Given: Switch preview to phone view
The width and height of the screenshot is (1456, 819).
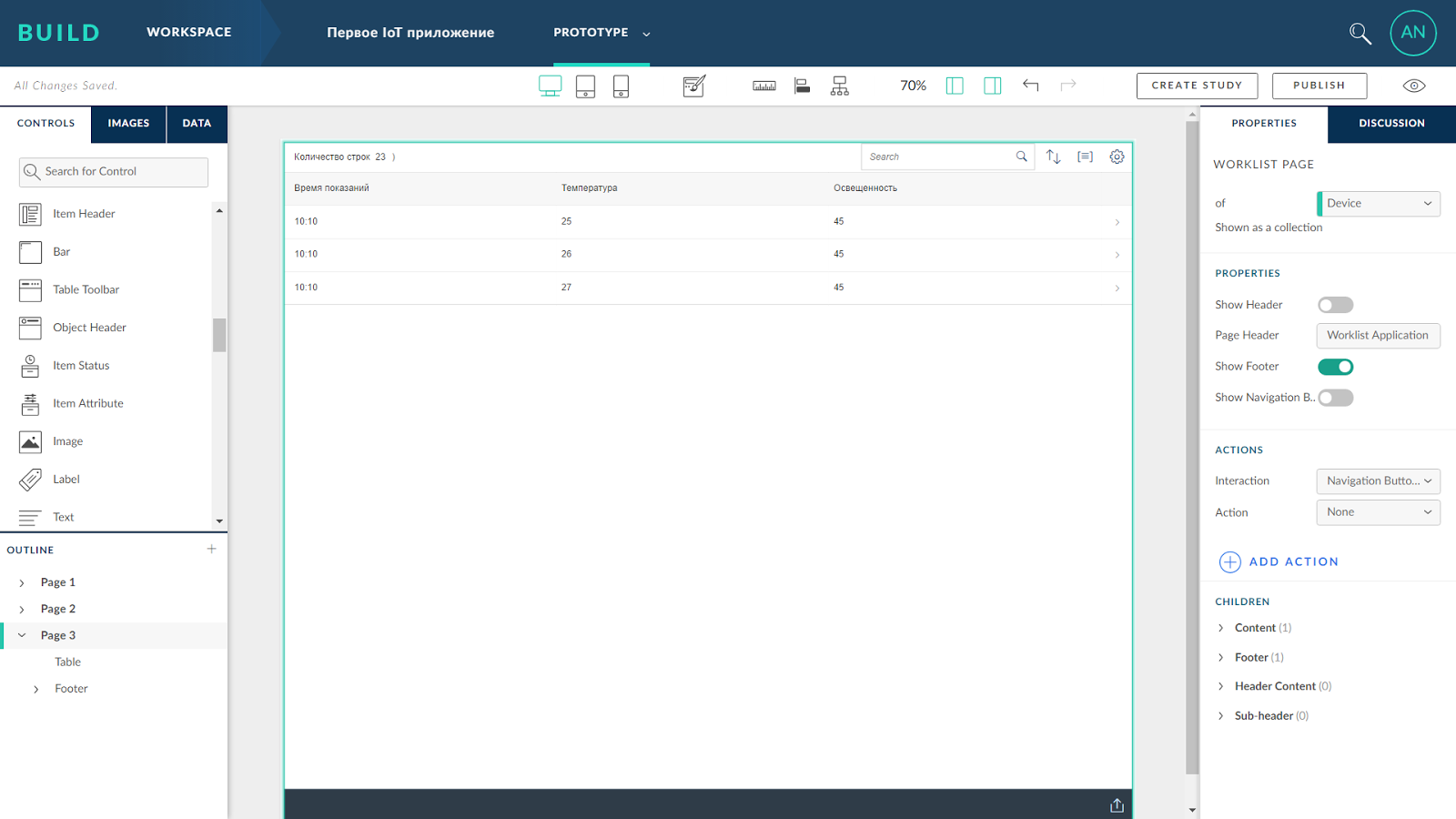Looking at the screenshot, I should click(621, 86).
